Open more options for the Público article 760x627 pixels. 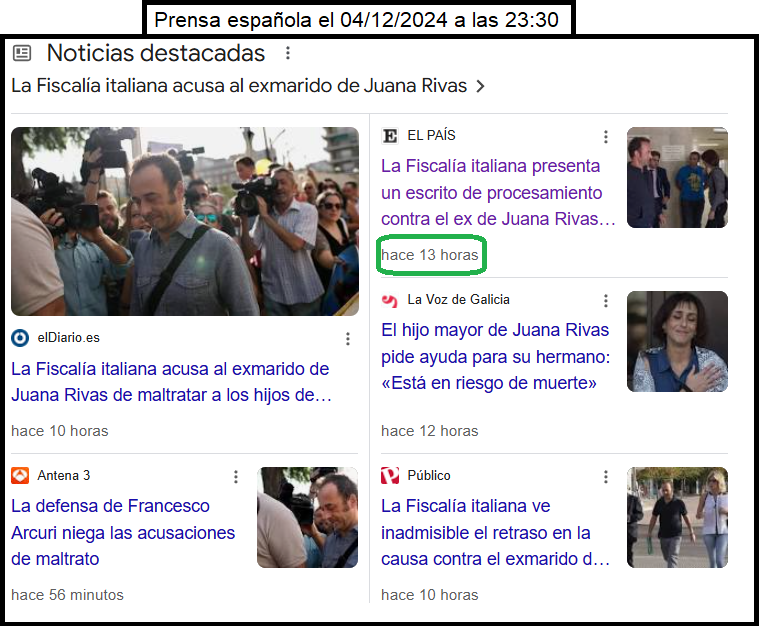[x=606, y=477]
